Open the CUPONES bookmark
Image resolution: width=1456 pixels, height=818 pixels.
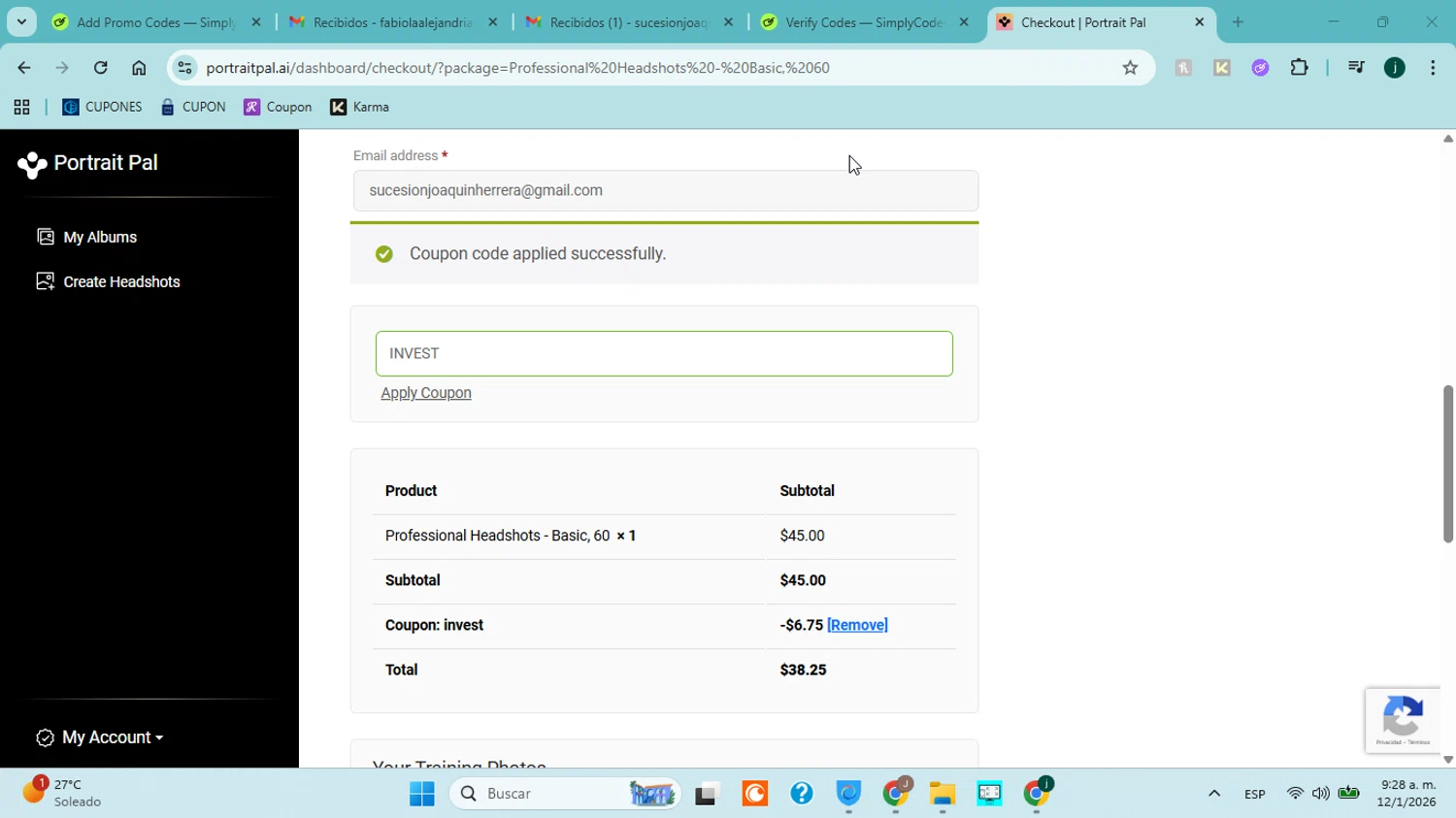point(102,107)
